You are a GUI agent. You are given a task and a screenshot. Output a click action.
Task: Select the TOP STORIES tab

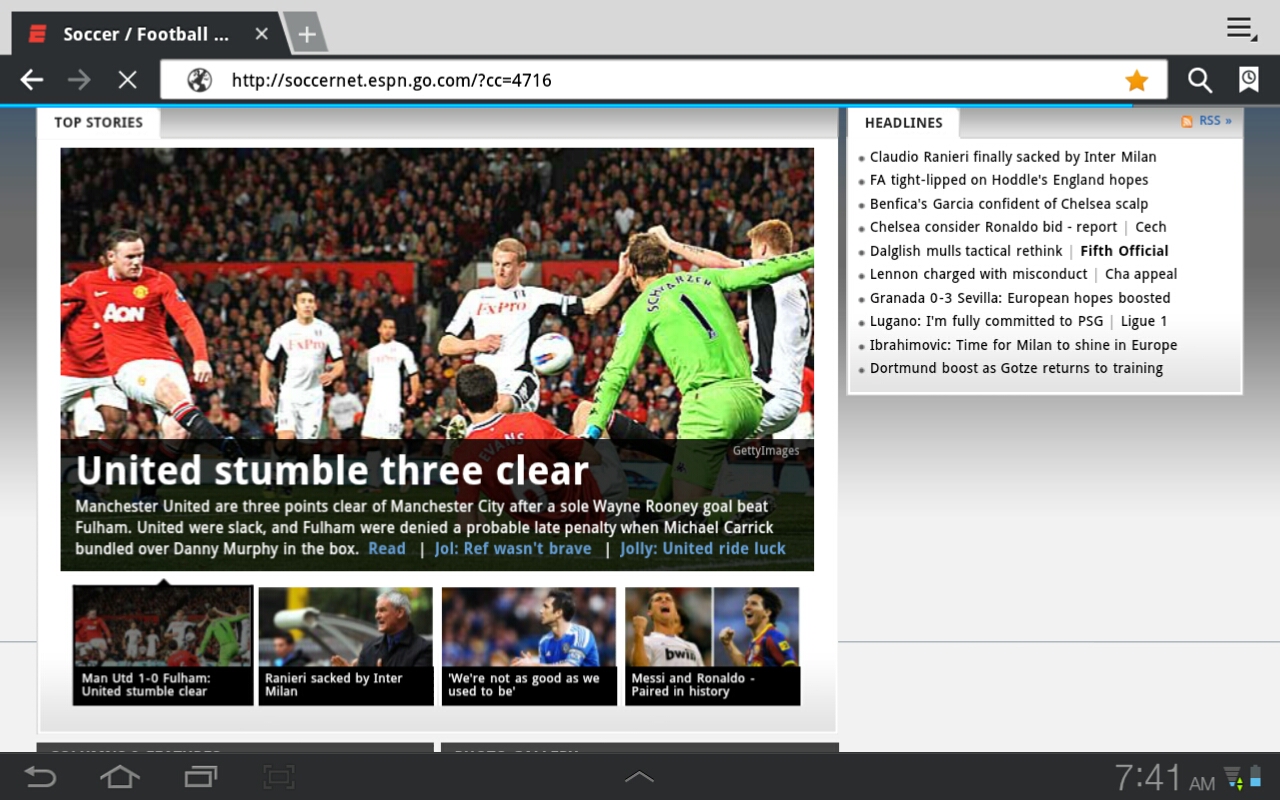tap(98, 122)
